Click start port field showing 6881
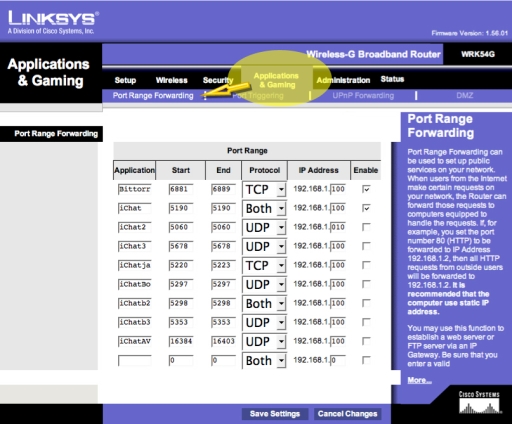512x424 pixels. (181, 189)
